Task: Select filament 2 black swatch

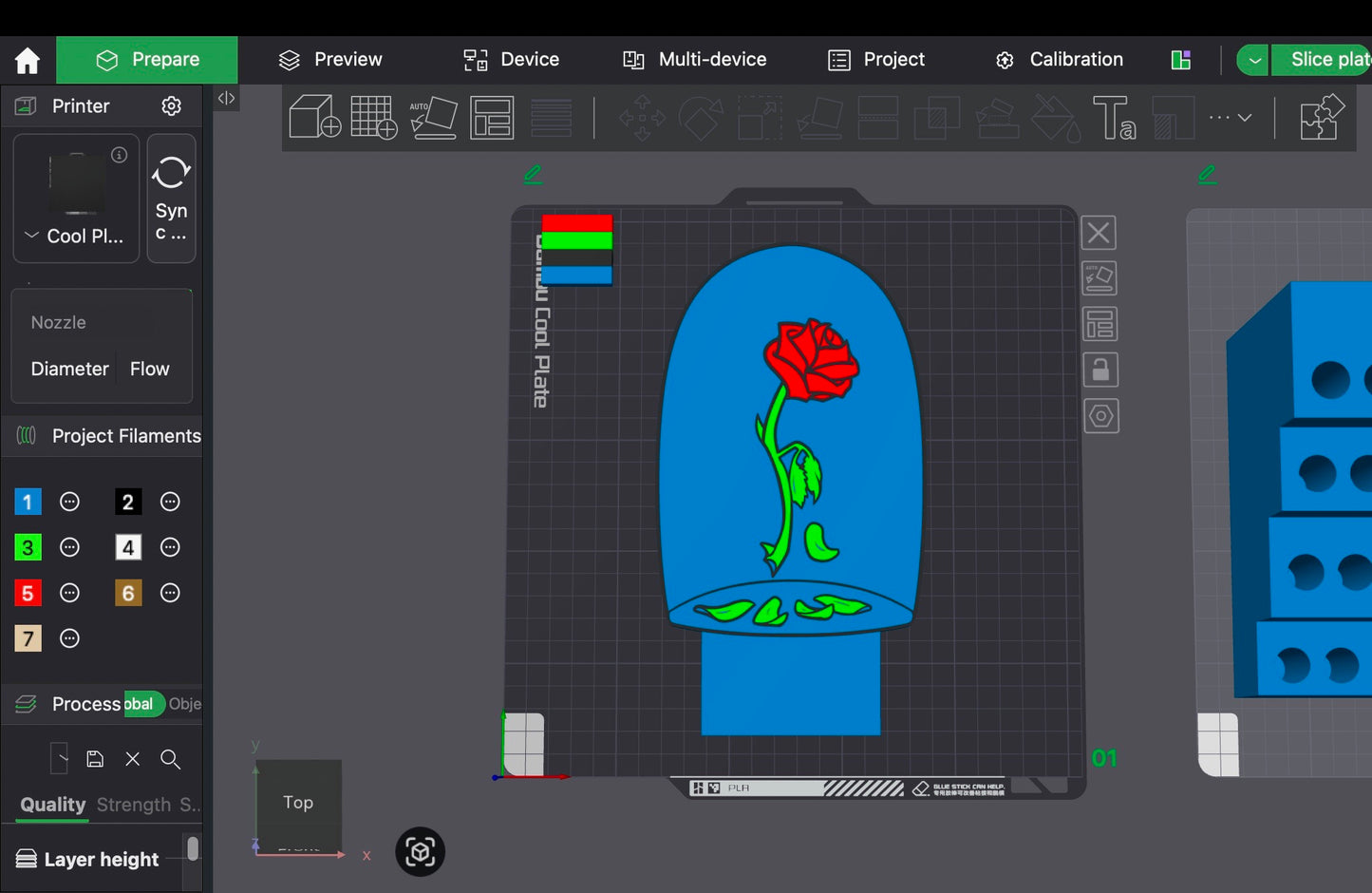Action: (128, 502)
